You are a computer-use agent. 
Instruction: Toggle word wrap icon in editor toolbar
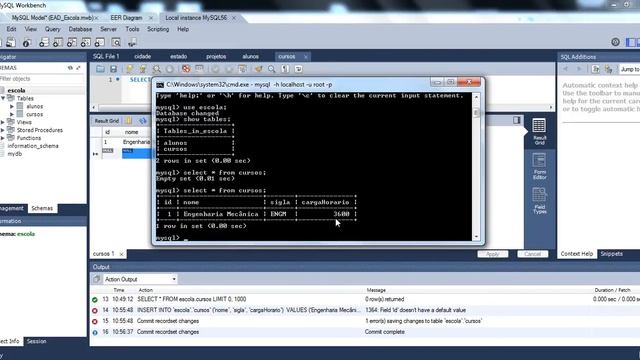299,69
